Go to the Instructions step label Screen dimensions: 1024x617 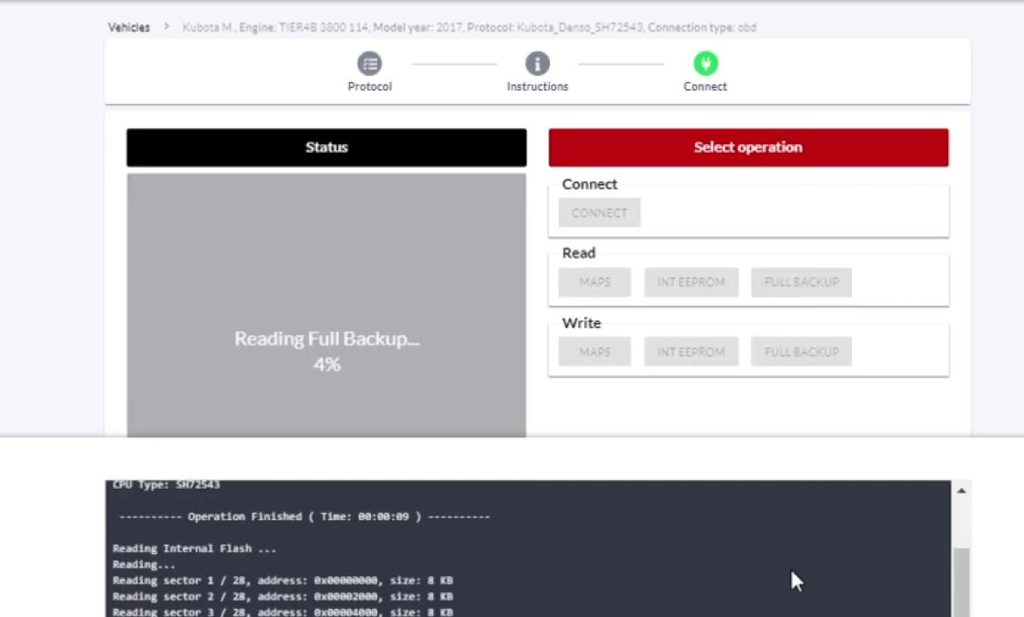(537, 87)
